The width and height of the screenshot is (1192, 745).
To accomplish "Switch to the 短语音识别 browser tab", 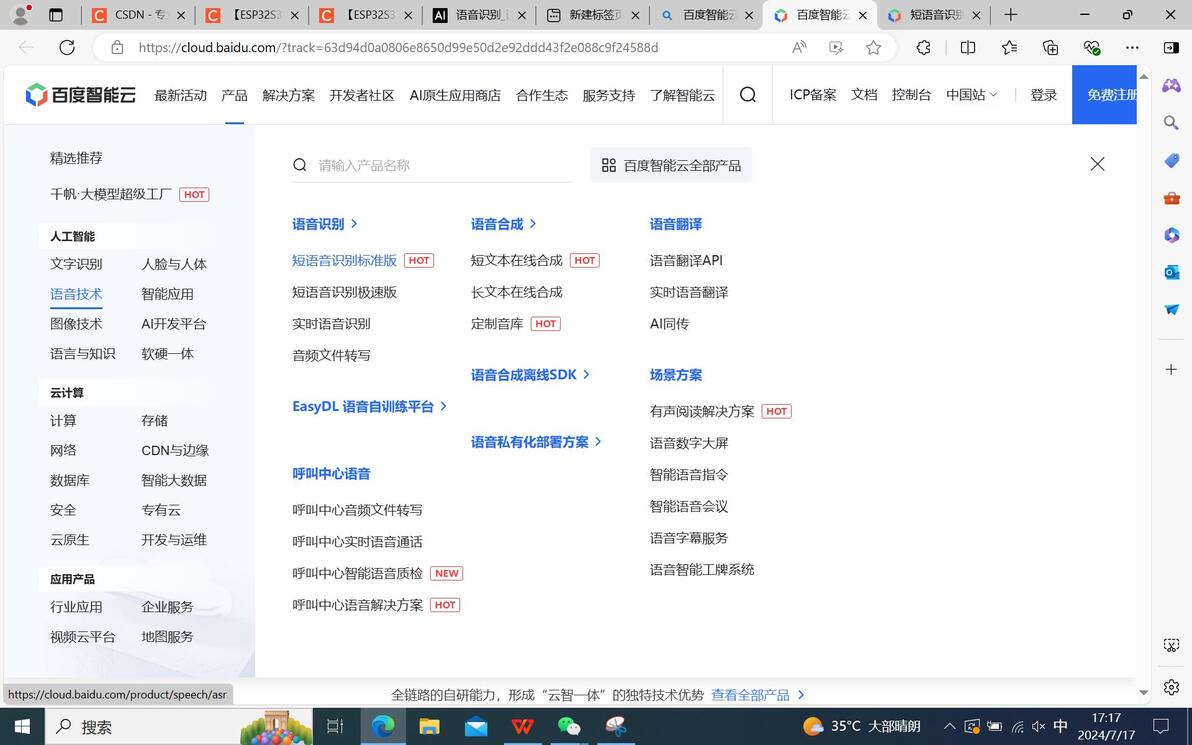I will click(x=934, y=14).
